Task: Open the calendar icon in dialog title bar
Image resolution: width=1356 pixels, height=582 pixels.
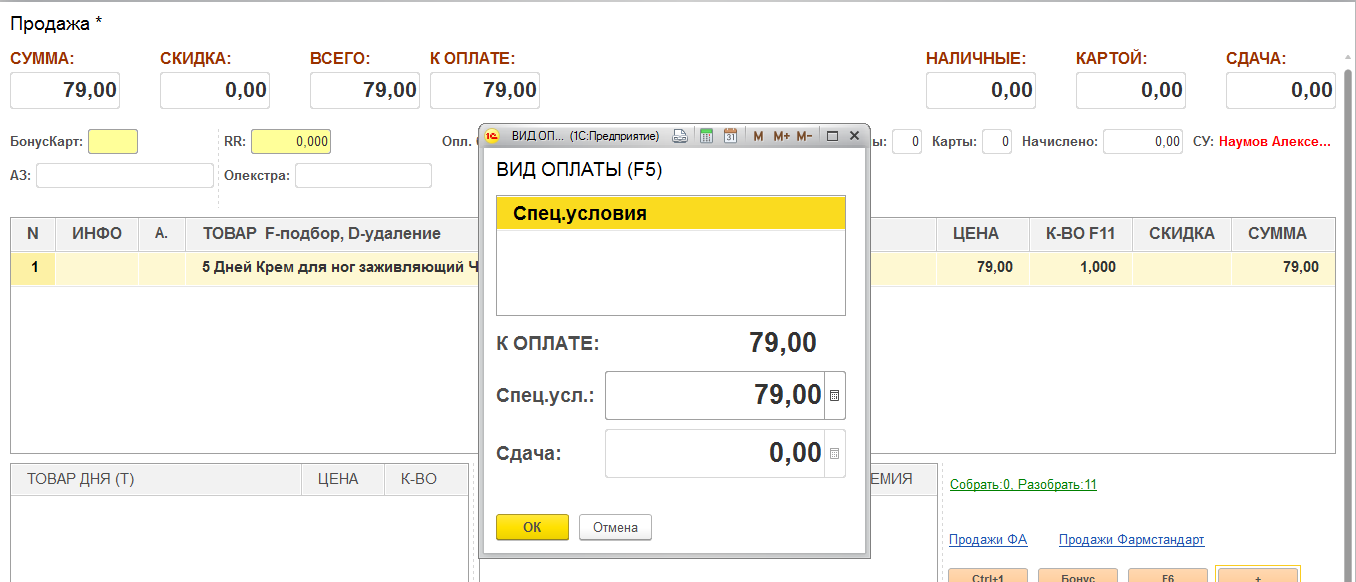Action: click(x=730, y=136)
